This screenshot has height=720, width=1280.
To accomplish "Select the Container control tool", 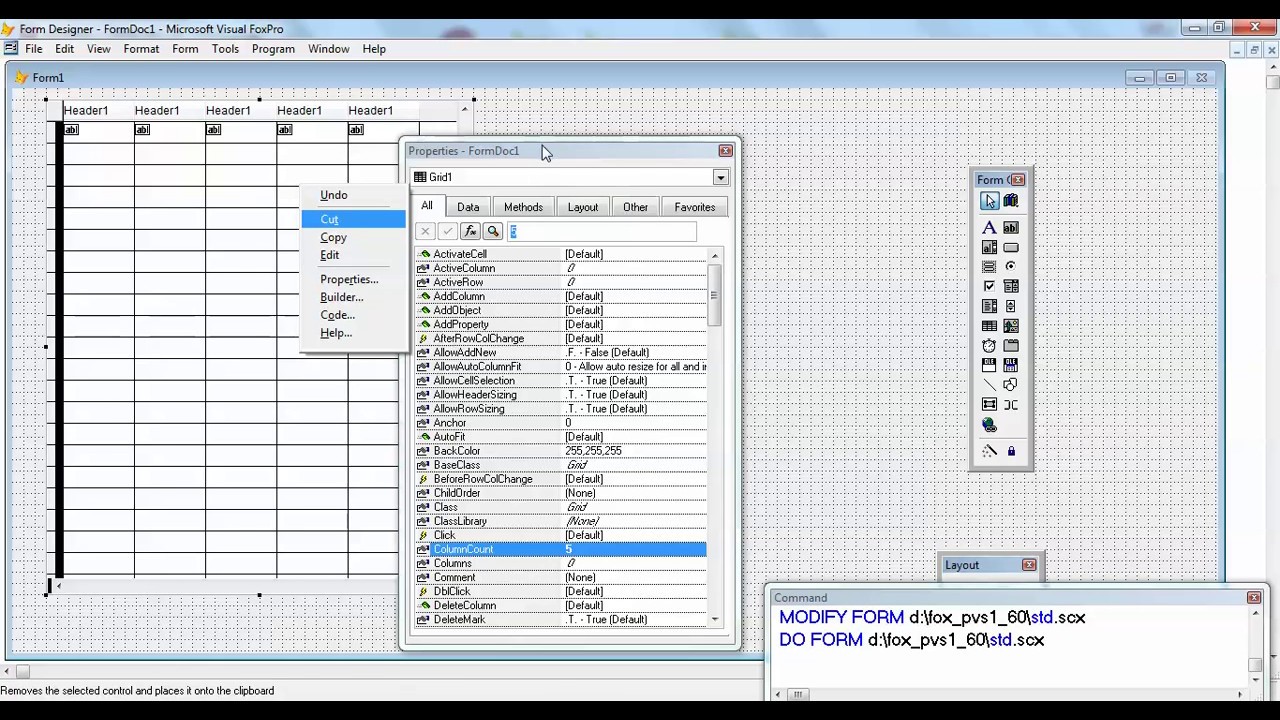I will click(x=989, y=405).
